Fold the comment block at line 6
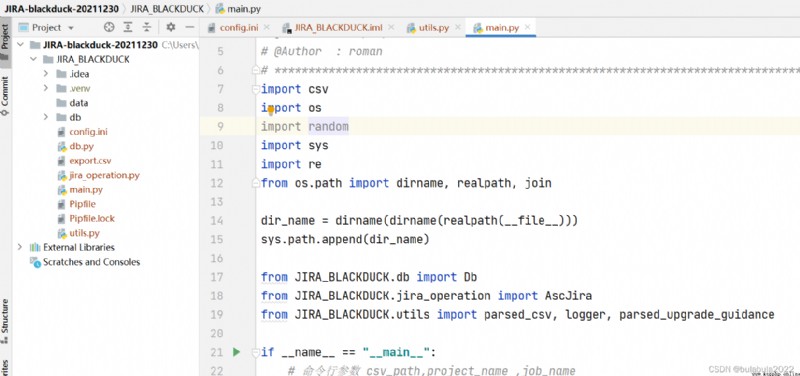 (256, 70)
